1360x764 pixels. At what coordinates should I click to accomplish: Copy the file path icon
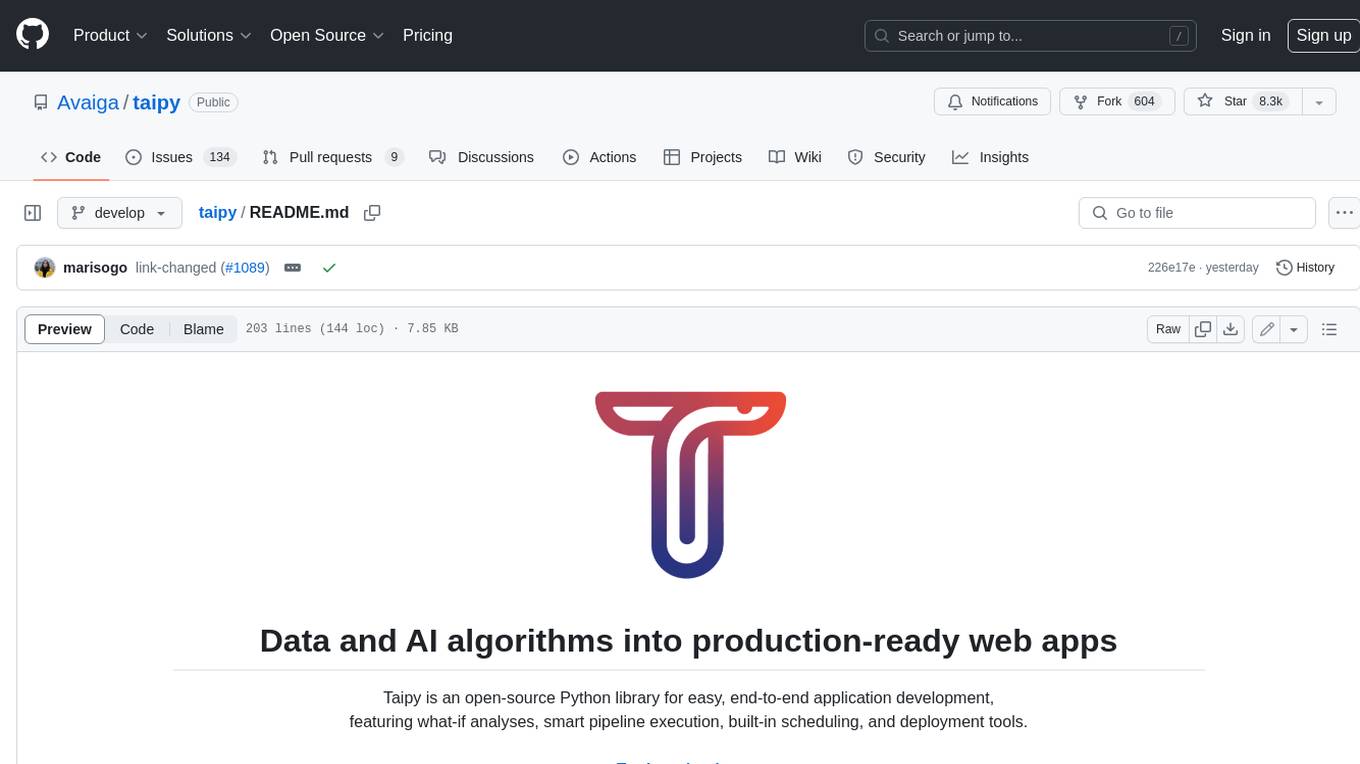click(x=372, y=213)
